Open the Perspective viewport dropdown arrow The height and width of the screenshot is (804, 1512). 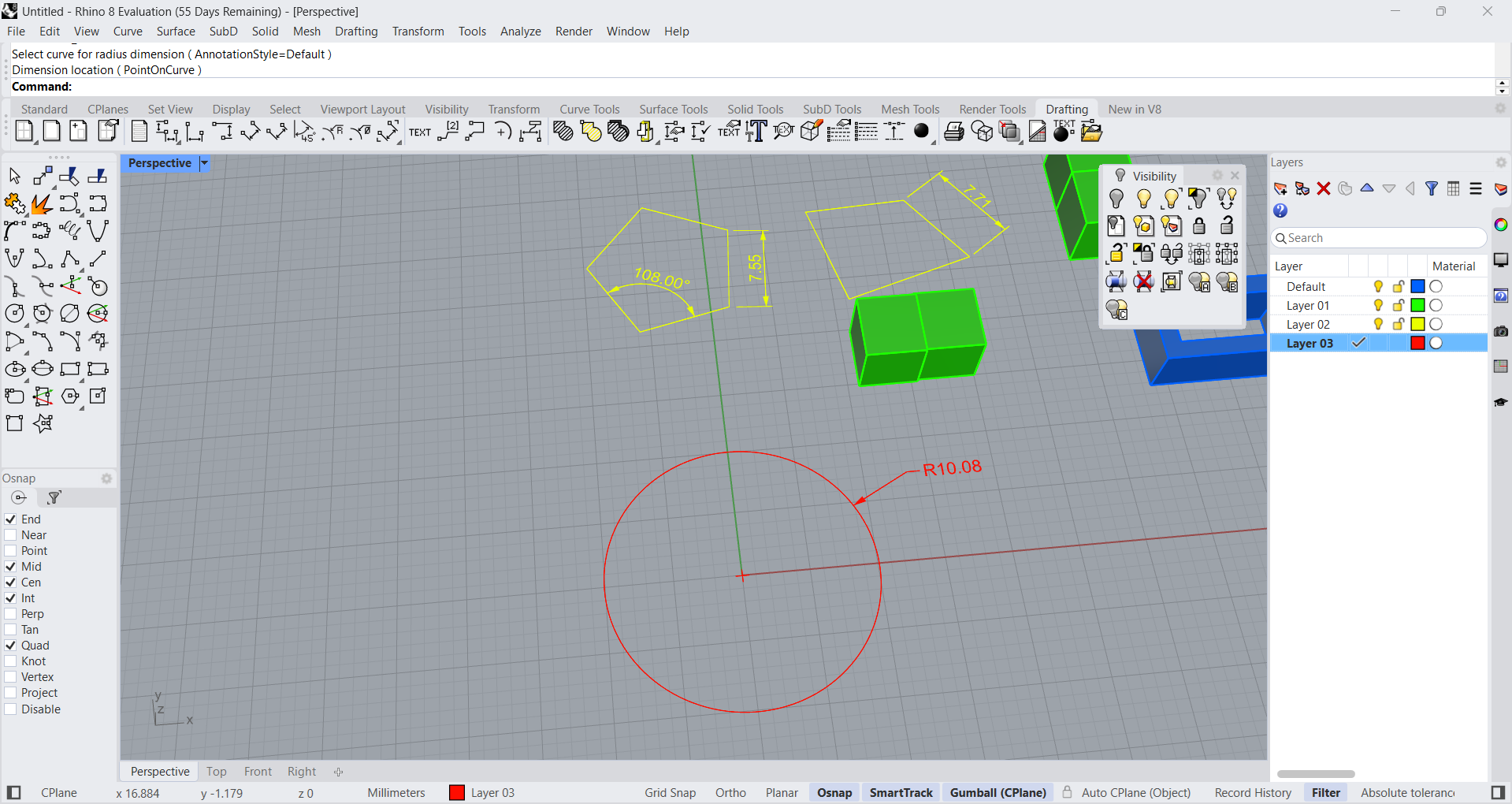click(x=204, y=163)
